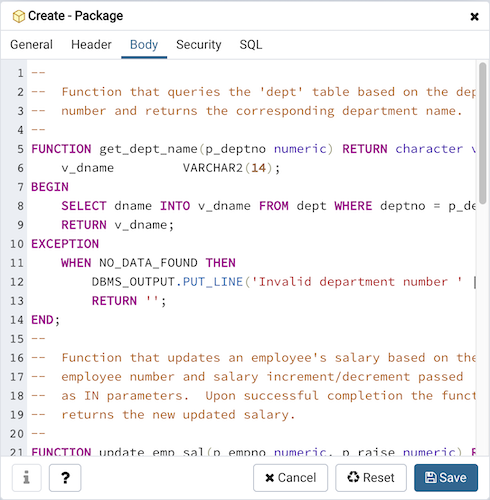The width and height of the screenshot is (490, 500).
Task: Click comment 'returns the new updated salary.'
Action: tap(178, 415)
